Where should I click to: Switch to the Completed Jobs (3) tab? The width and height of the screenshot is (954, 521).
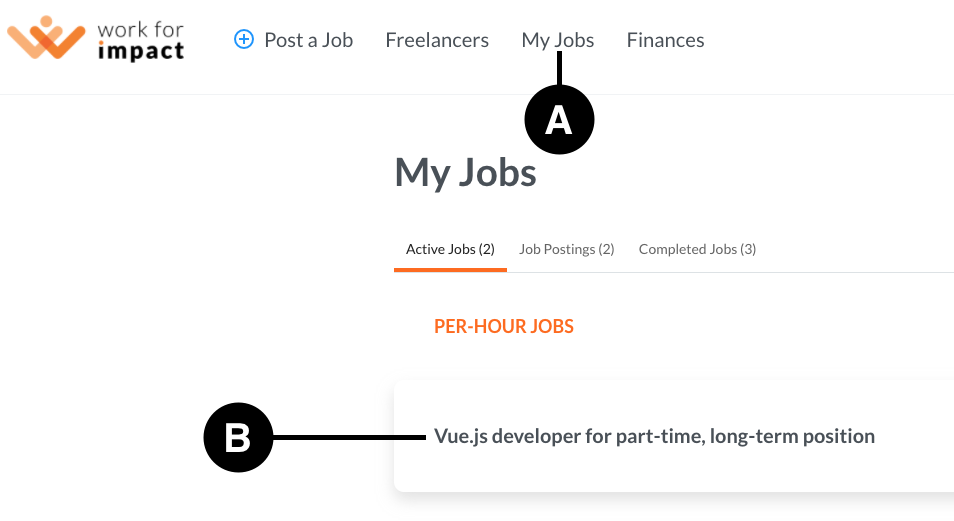697,250
